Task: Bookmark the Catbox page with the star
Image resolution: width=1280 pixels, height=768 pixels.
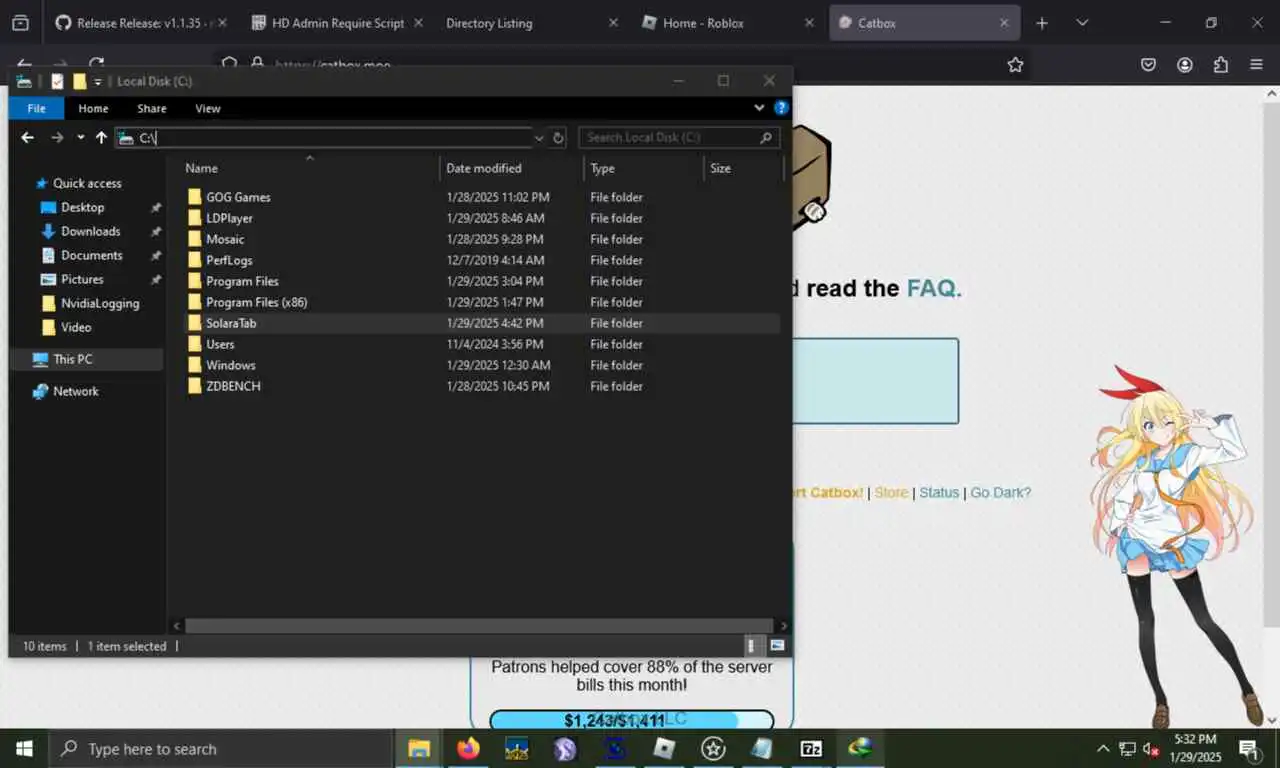Action: click(1015, 65)
